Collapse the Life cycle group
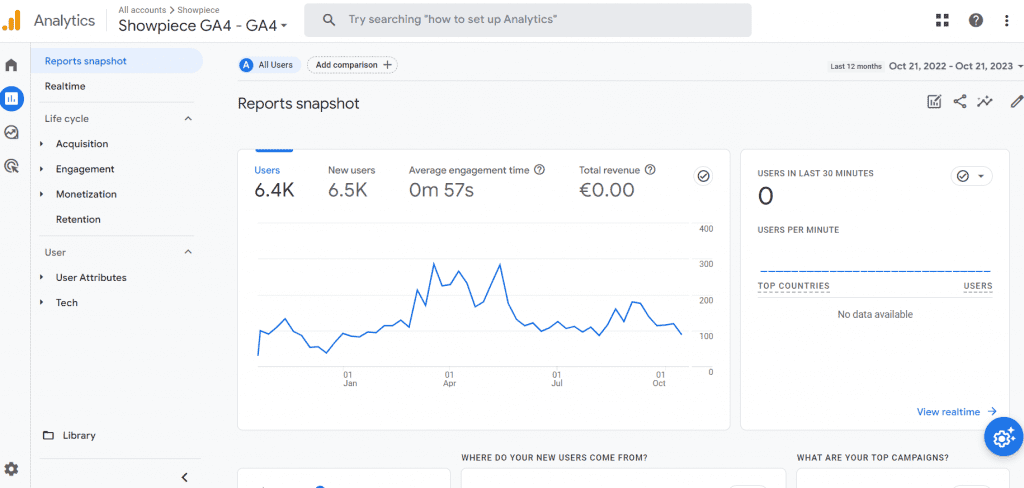Screen dimensions: 1024x488 (188, 119)
